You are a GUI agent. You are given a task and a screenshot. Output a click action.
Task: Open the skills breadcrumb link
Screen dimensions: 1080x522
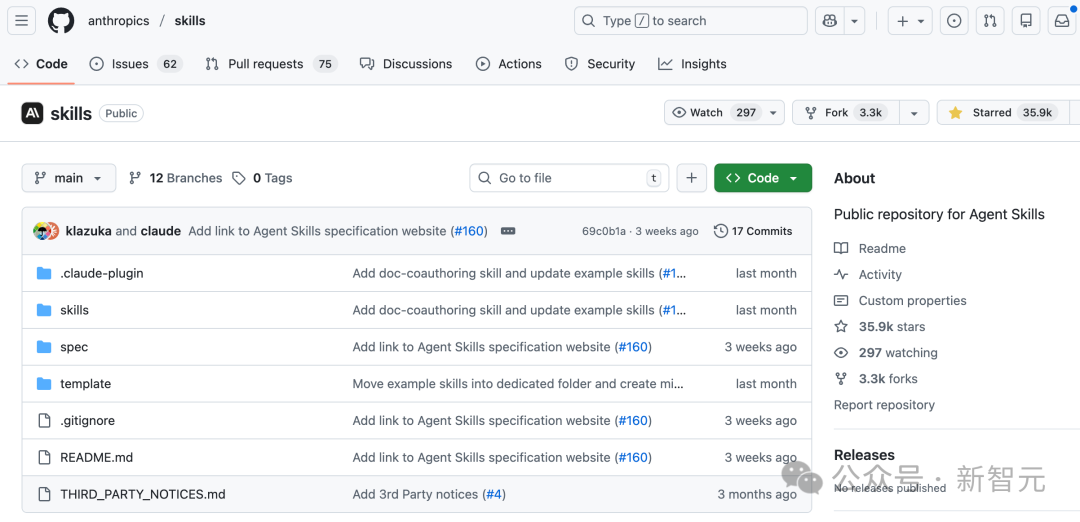click(190, 21)
